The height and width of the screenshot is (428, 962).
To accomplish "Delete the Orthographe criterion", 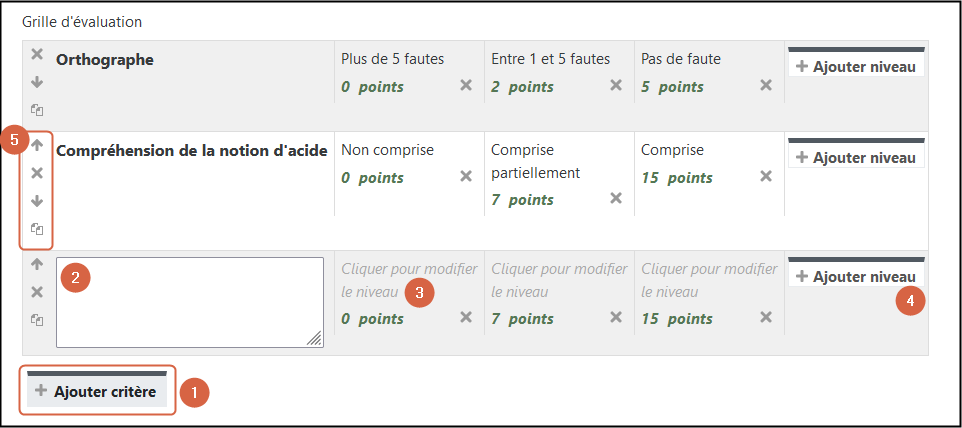I will (37, 54).
